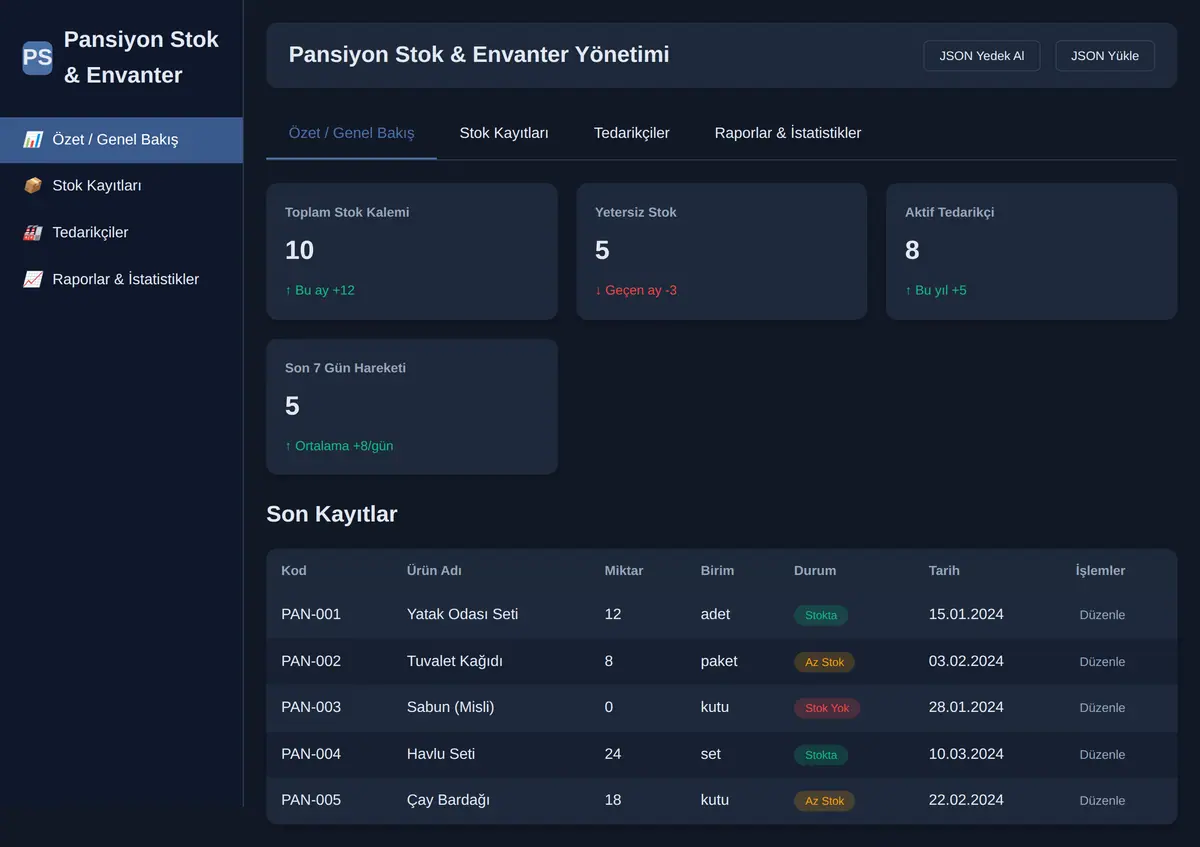Click the Tuvalet Kağıdı product name
1200x847 pixels.
(x=455, y=661)
